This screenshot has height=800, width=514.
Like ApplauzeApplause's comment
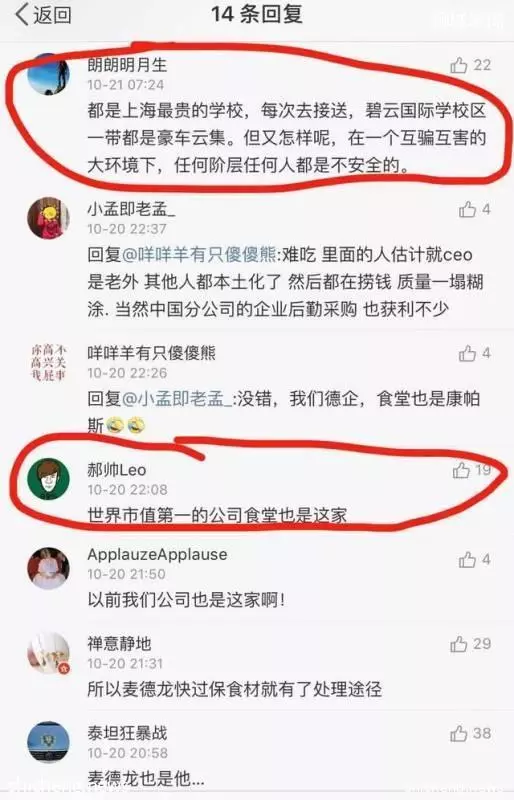tap(467, 560)
